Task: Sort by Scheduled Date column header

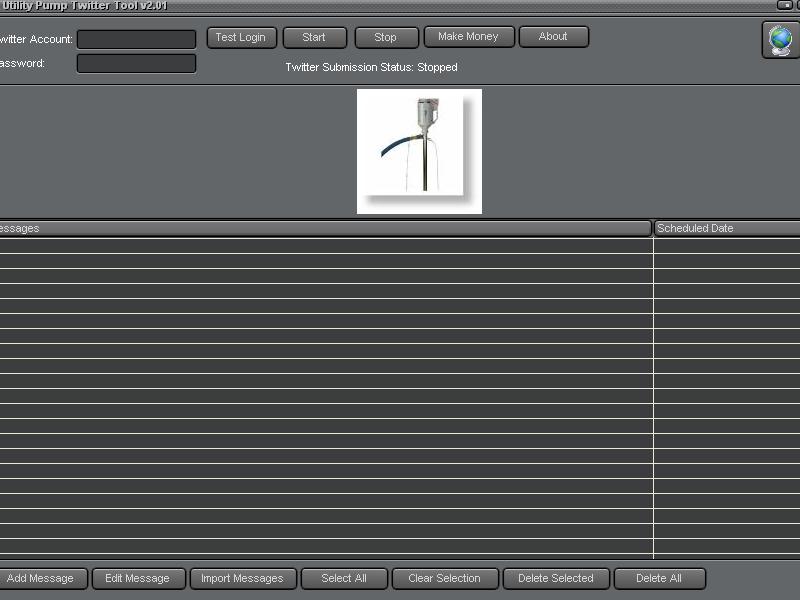Action: pyautogui.click(x=727, y=228)
